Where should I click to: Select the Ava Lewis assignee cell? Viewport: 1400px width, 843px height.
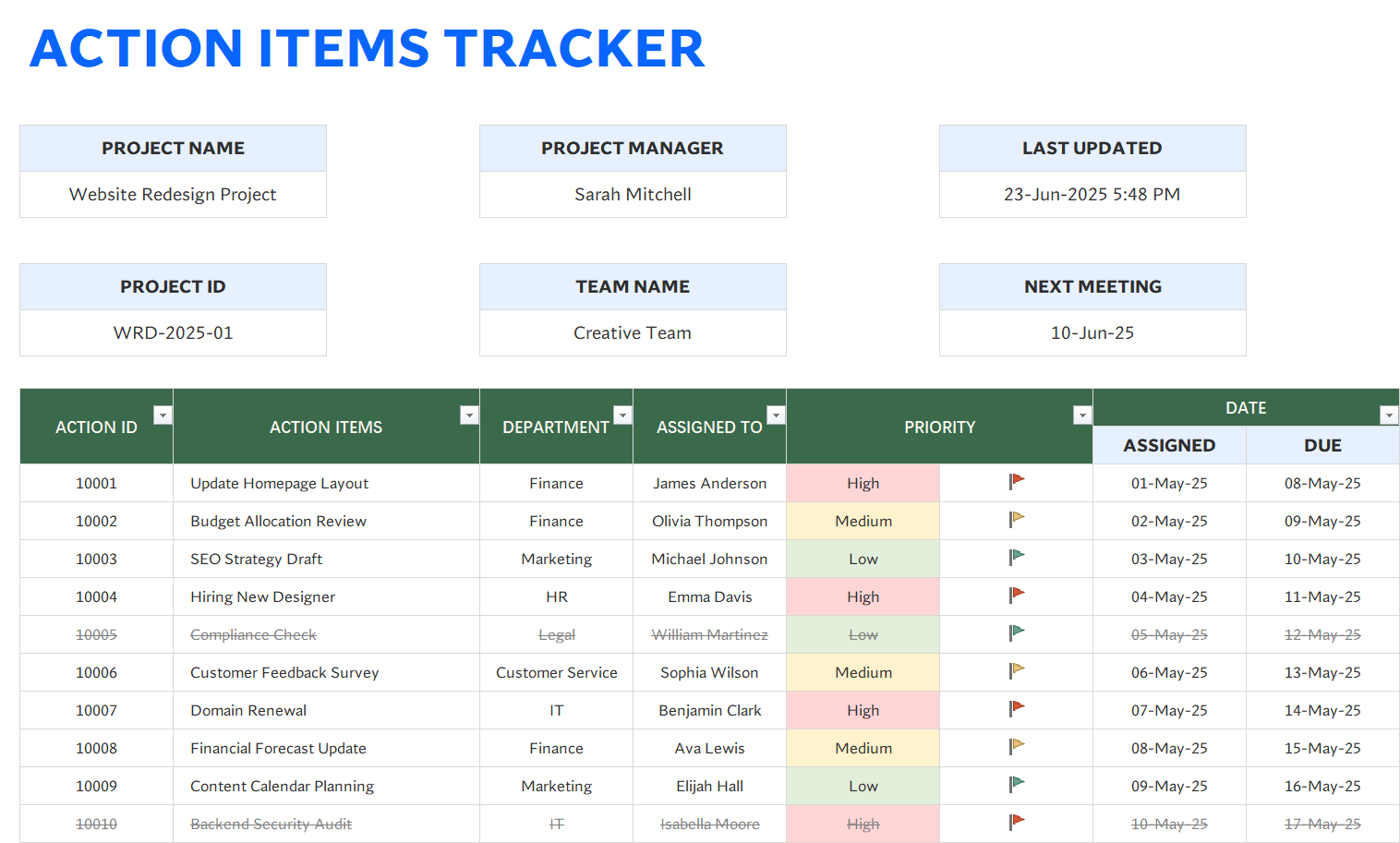point(709,748)
